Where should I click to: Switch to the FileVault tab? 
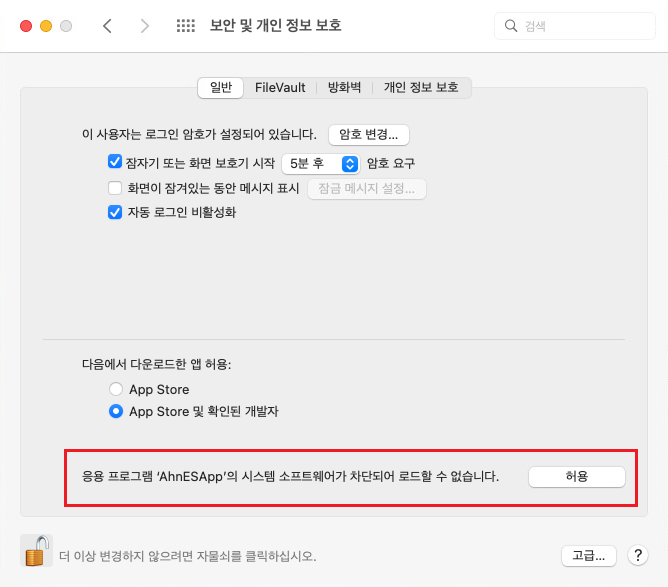[280, 87]
